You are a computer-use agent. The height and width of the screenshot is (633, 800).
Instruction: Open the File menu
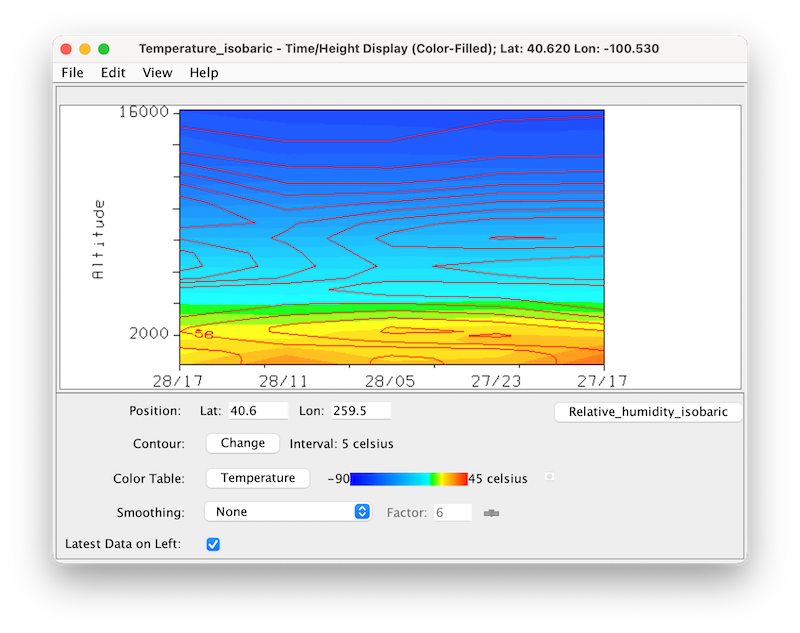[71, 72]
